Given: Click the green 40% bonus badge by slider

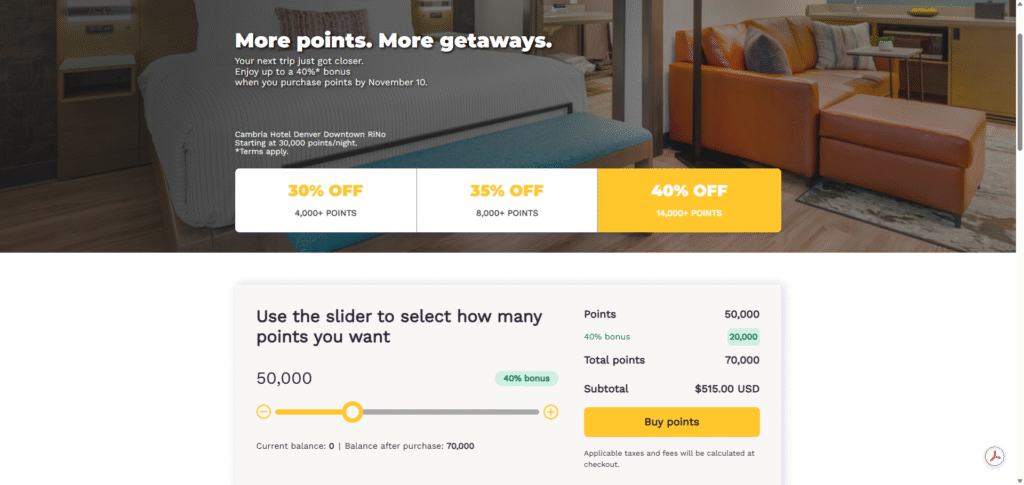Looking at the screenshot, I should coord(526,379).
